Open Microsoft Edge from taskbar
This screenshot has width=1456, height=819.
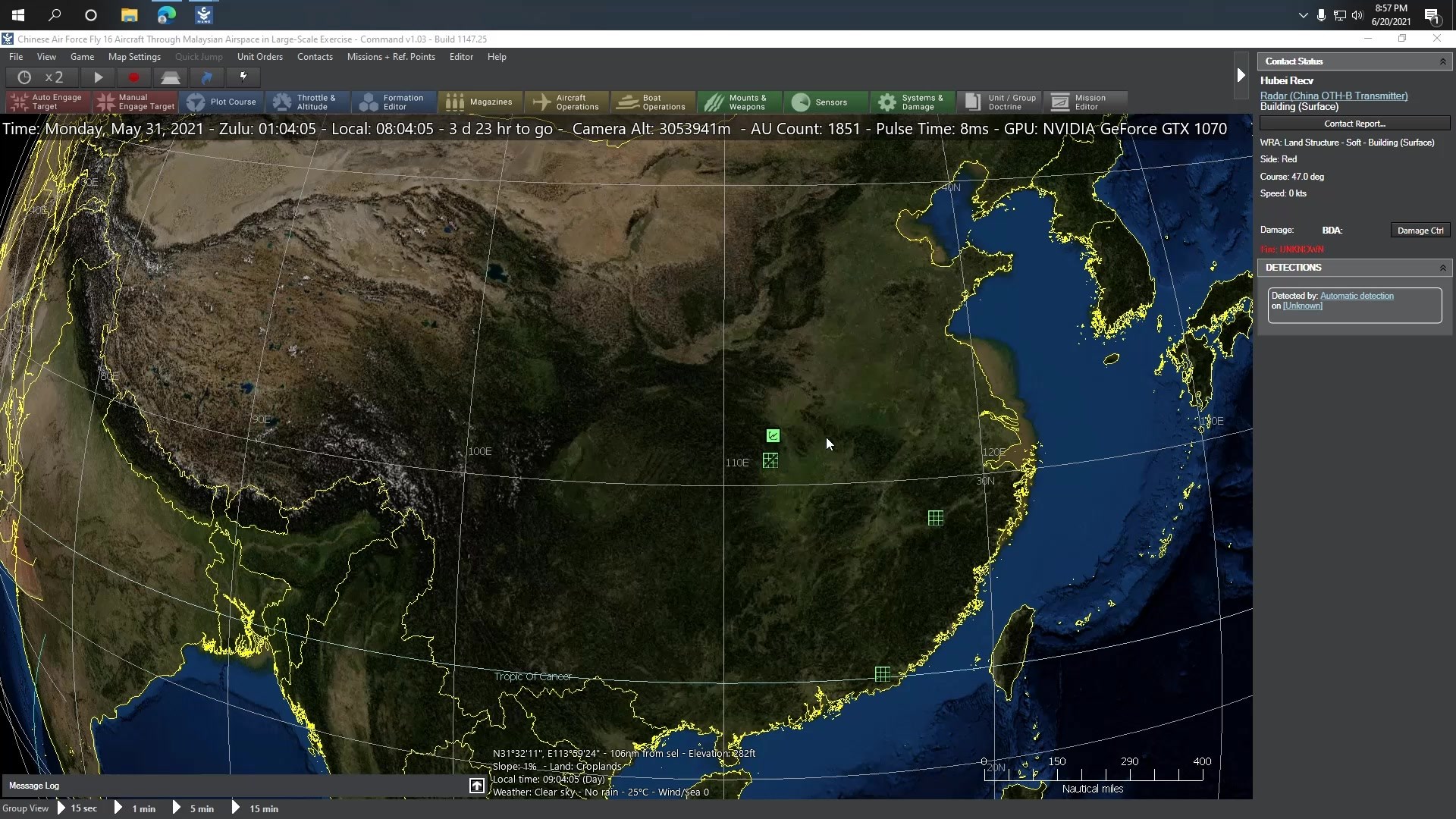[x=167, y=15]
